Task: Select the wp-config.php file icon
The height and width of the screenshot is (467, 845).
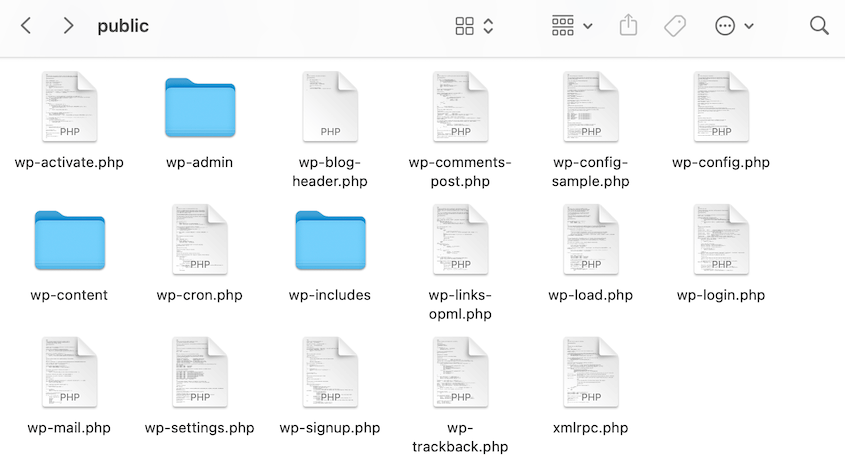Action: tap(722, 107)
